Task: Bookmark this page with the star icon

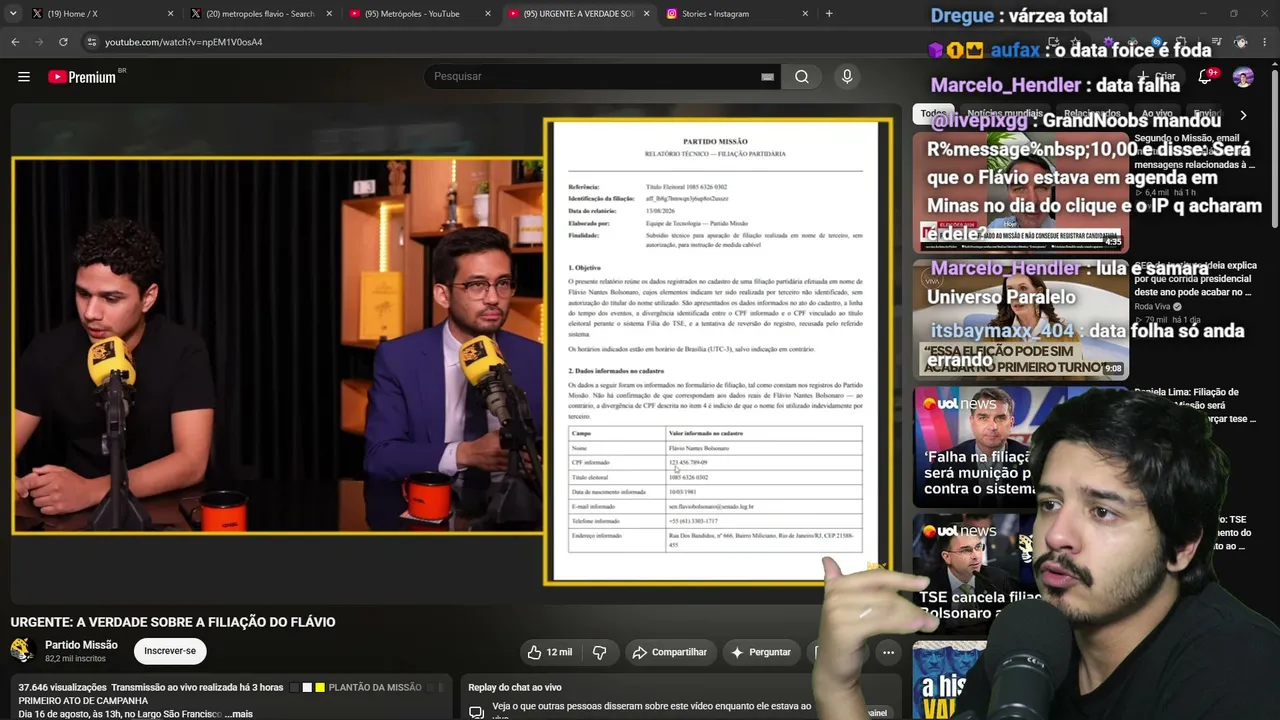Action: [x=1076, y=42]
